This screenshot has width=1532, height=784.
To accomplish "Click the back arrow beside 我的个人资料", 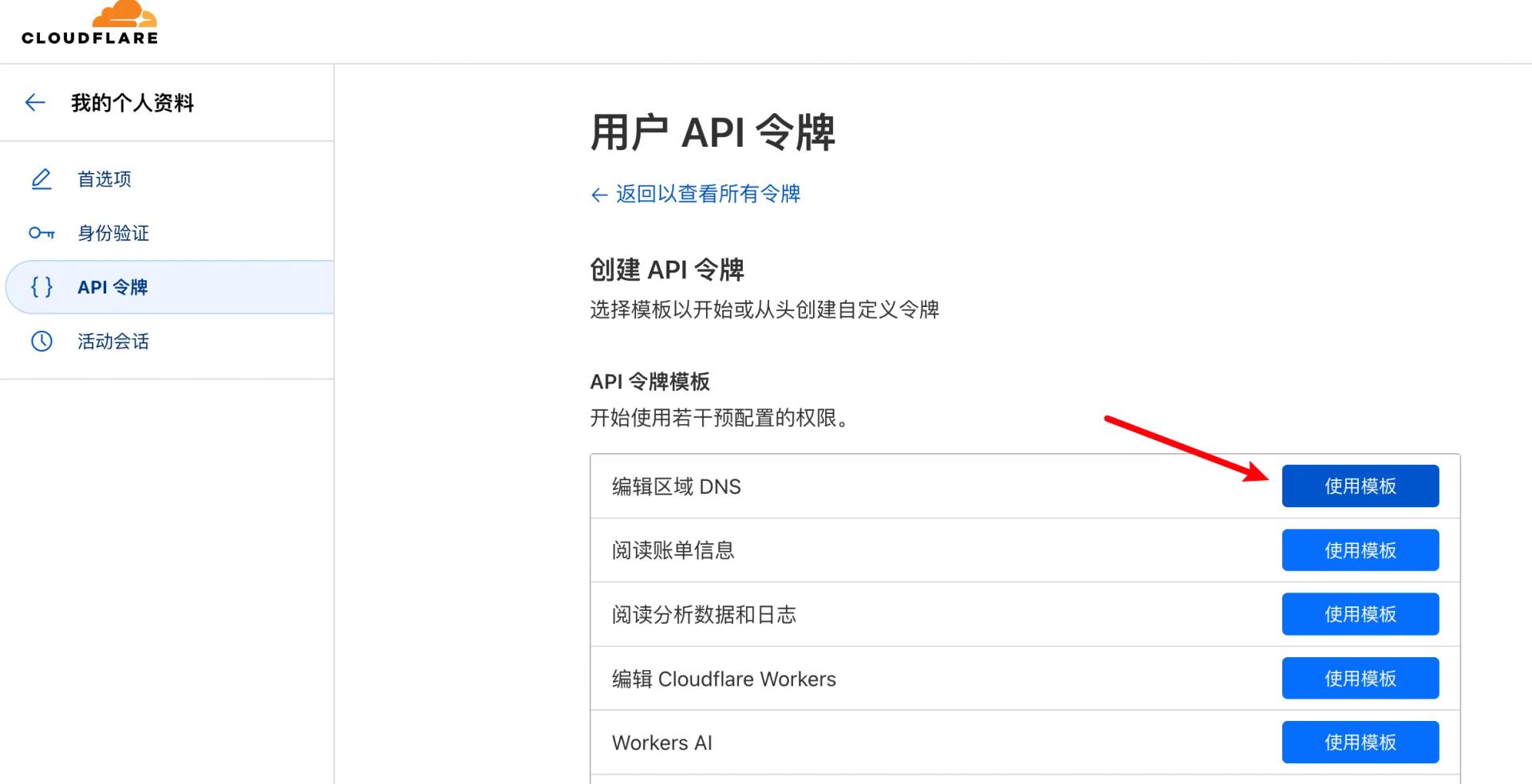I will (x=35, y=102).
